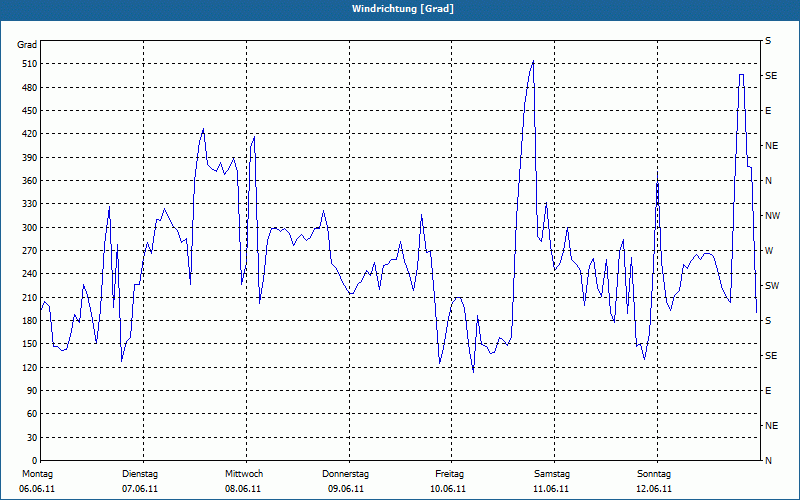Click the 210 axis value
800x500 pixels.
(30, 297)
